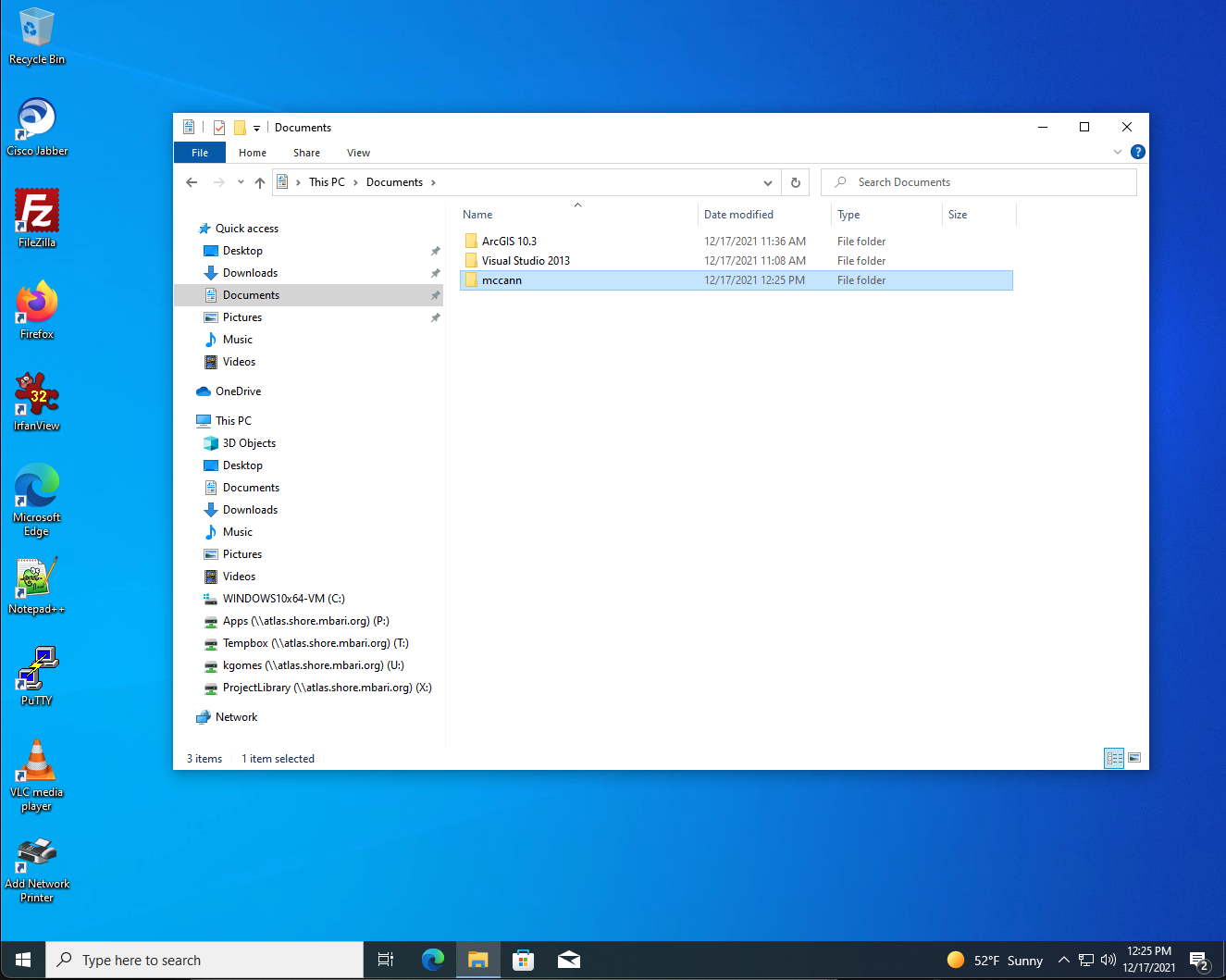
Task: Select the IrfanView desktop icon
Action: (x=37, y=402)
